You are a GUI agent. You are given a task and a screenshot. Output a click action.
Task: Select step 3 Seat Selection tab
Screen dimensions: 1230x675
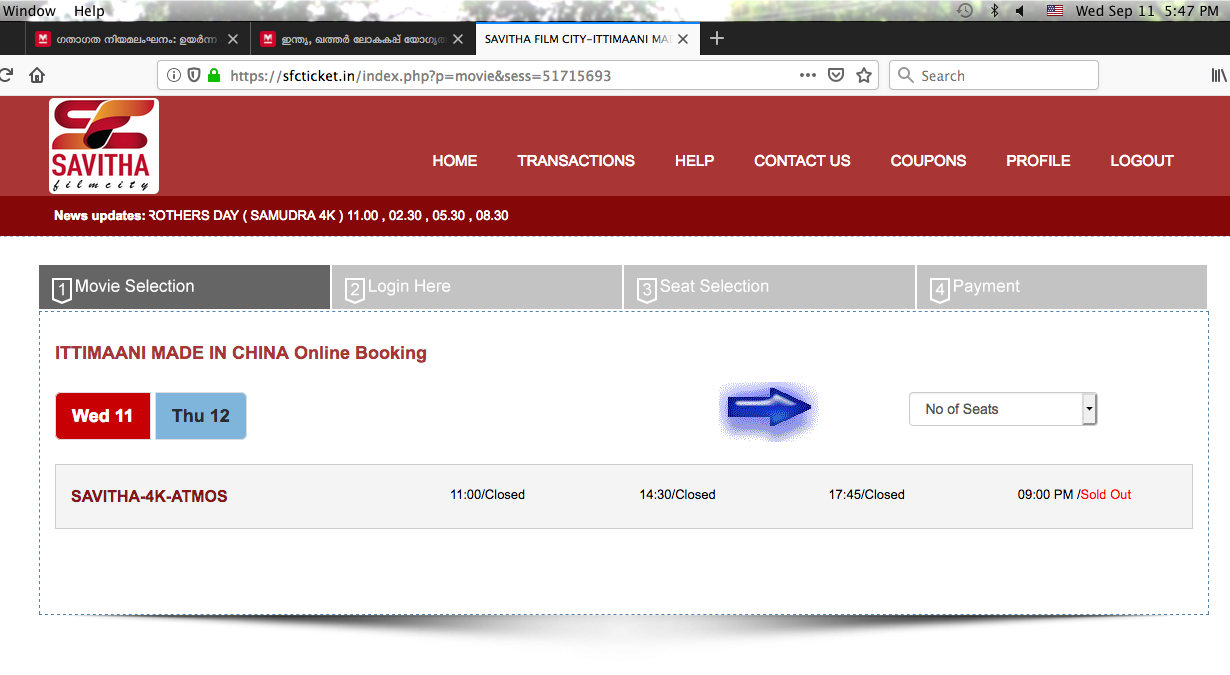769,287
